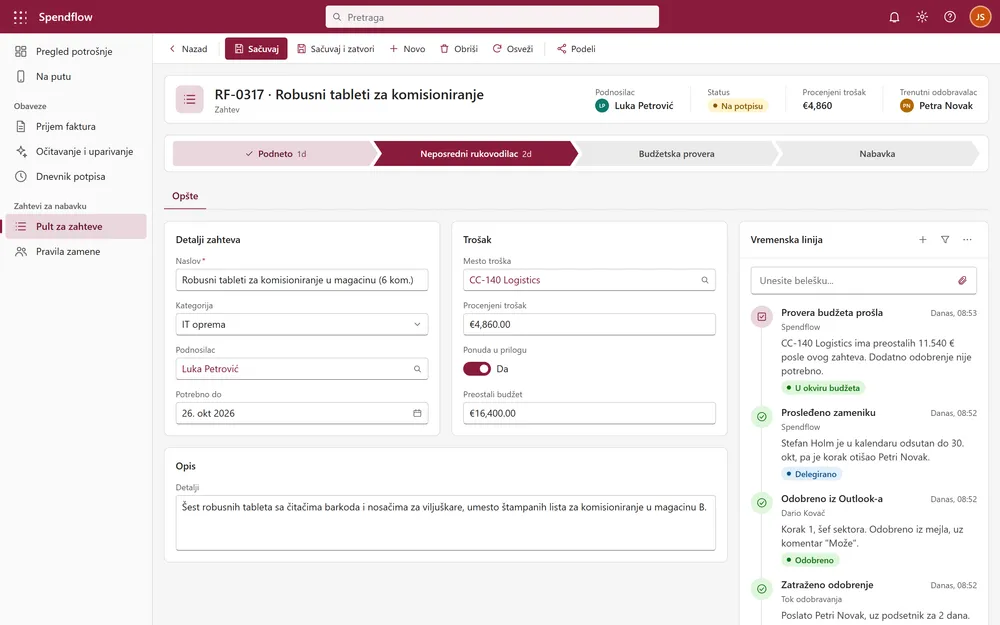Screen dimensions: 1000x625
Task: Delete the request with Obriši
Action: coord(459,49)
